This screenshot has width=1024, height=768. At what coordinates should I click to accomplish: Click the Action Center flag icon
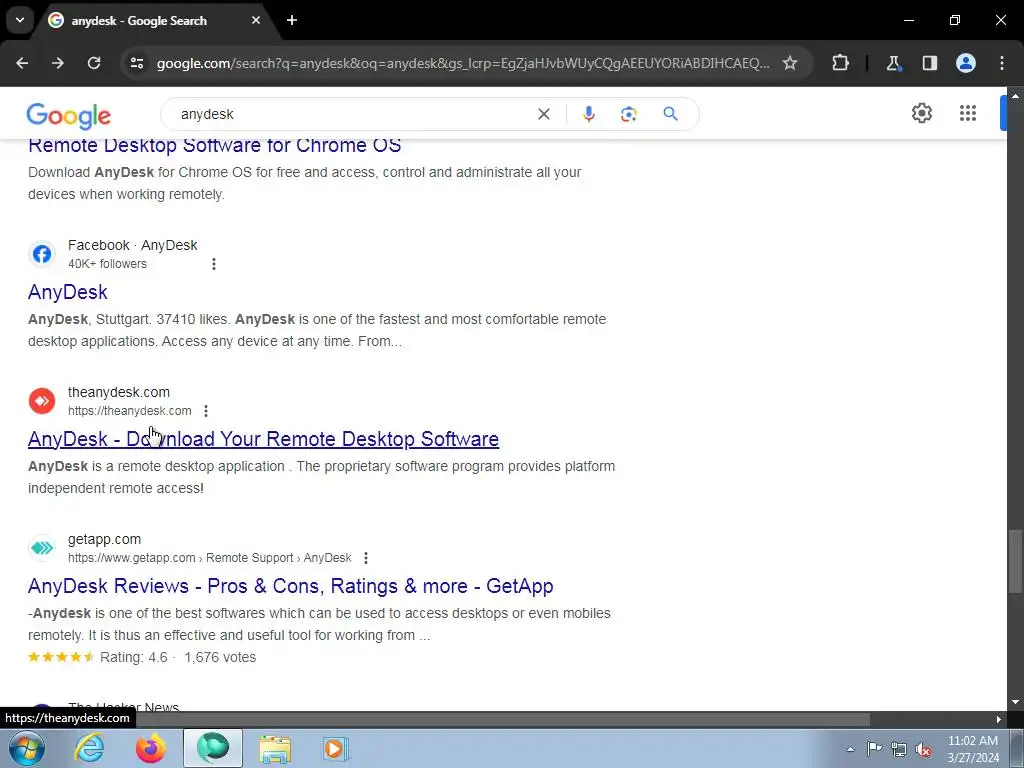point(874,749)
